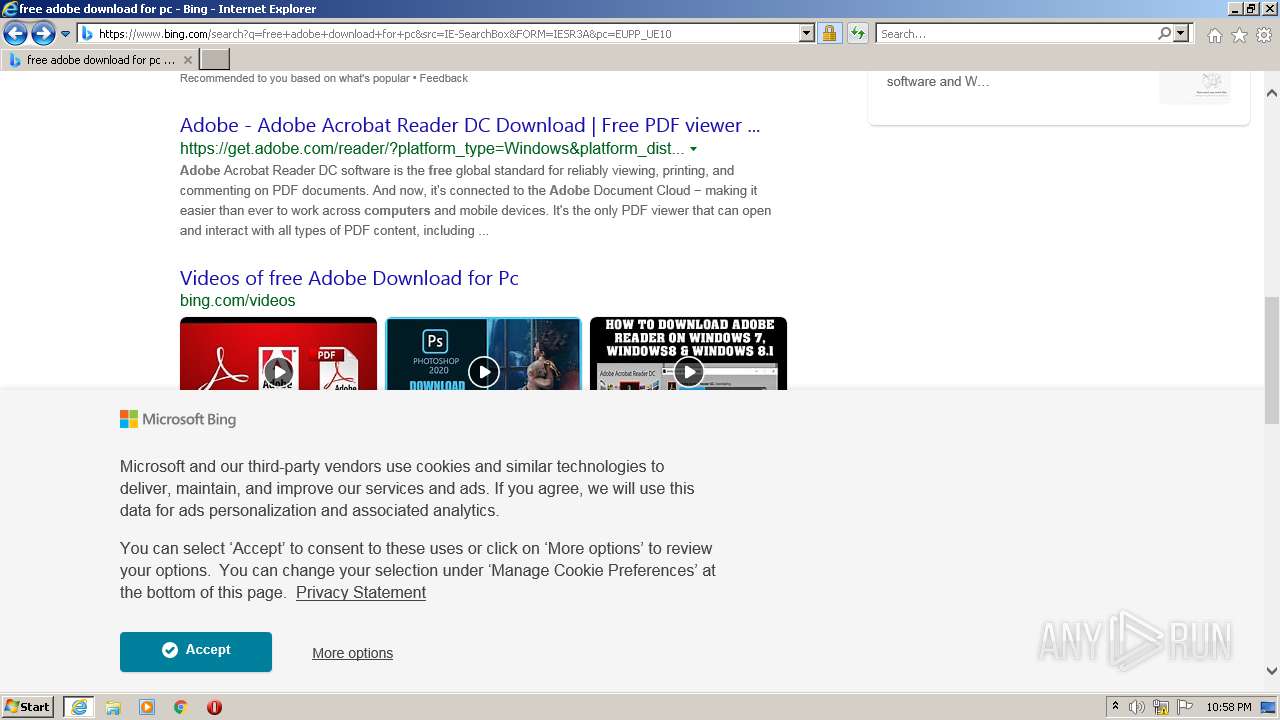1280x720 pixels.
Task: Click the Action Center flag icon
Action: coord(1184,707)
